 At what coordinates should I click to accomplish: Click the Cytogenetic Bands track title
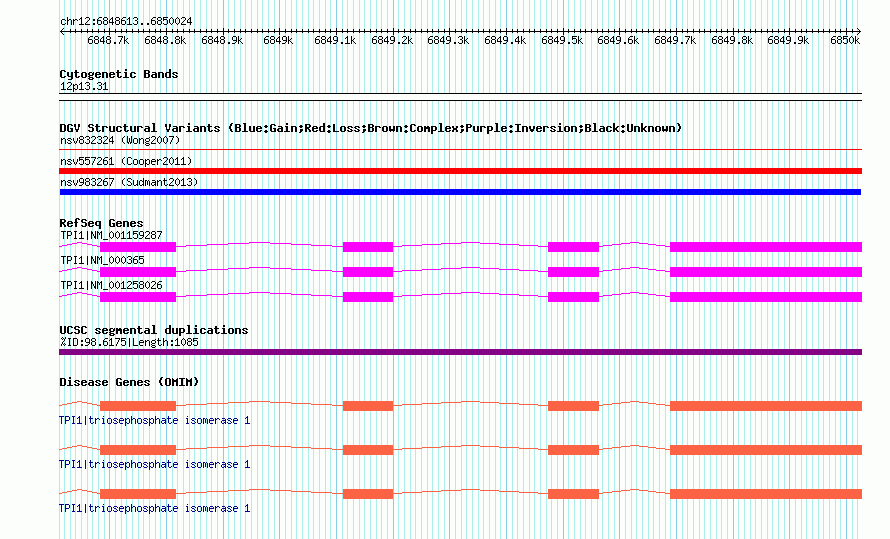(119, 74)
